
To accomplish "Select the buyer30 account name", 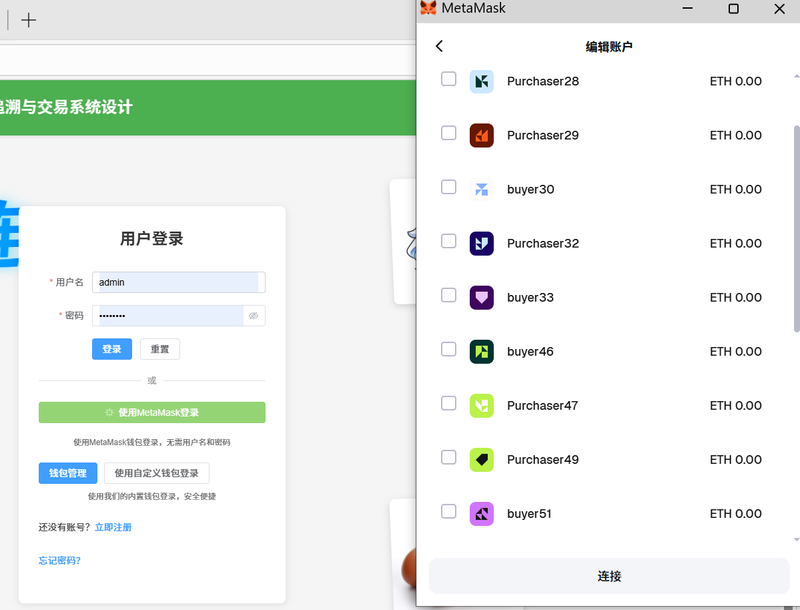I will (x=531, y=190).
